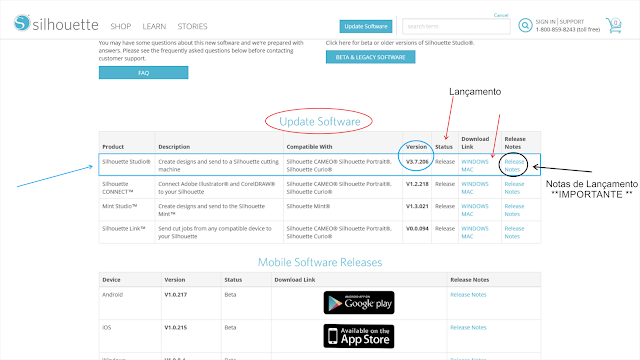Viewport: 640px width, 360px height.
Task: Click the search magnifier icon
Action: (525, 25)
